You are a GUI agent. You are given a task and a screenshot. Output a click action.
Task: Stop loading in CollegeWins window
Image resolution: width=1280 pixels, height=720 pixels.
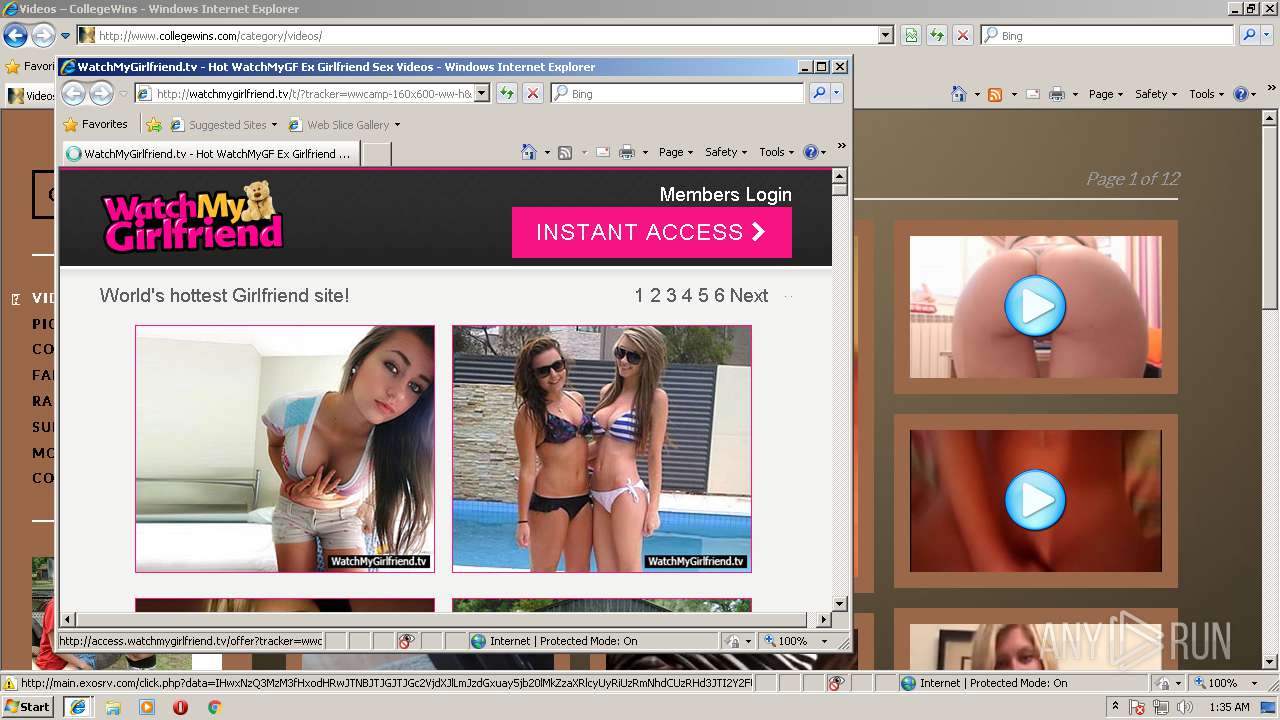click(963, 35)
